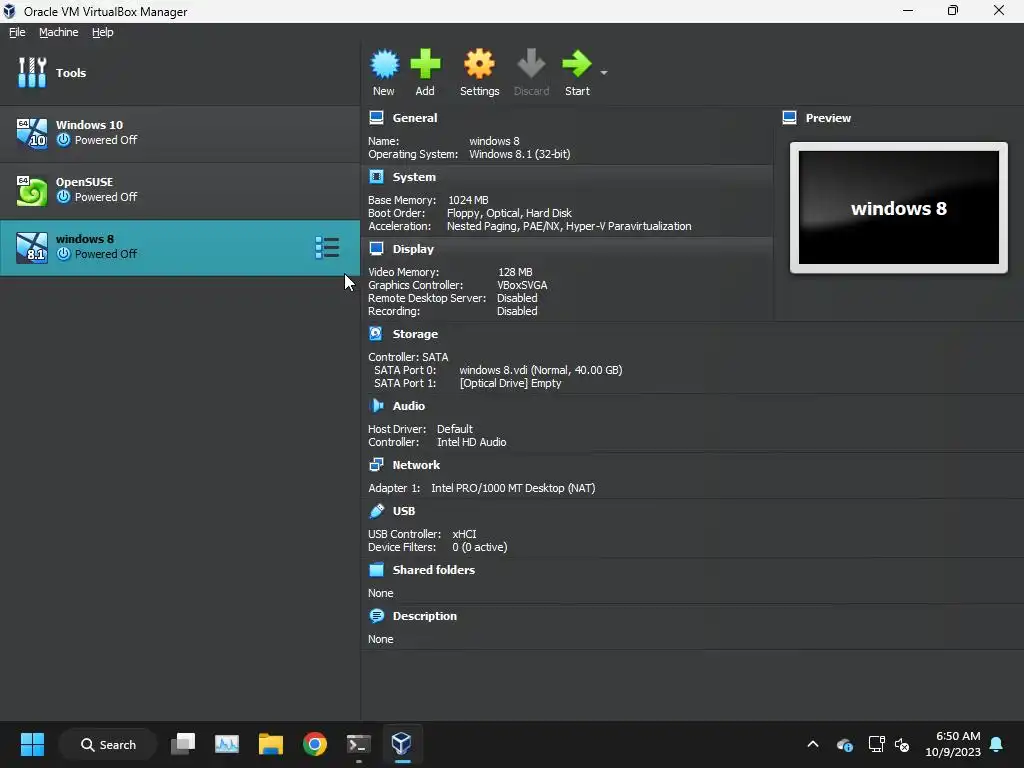Open the Description heading link
The width and height of the screenshot is (1024, 768).
[x=424, y=616]
